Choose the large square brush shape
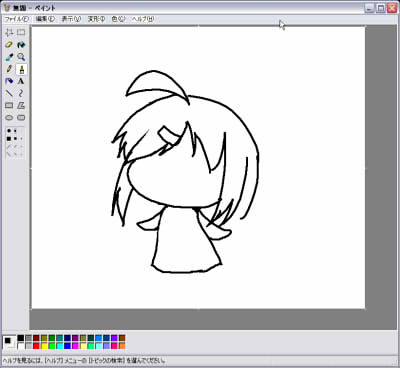This screenshot has width=400, height=368. (9, 139)
